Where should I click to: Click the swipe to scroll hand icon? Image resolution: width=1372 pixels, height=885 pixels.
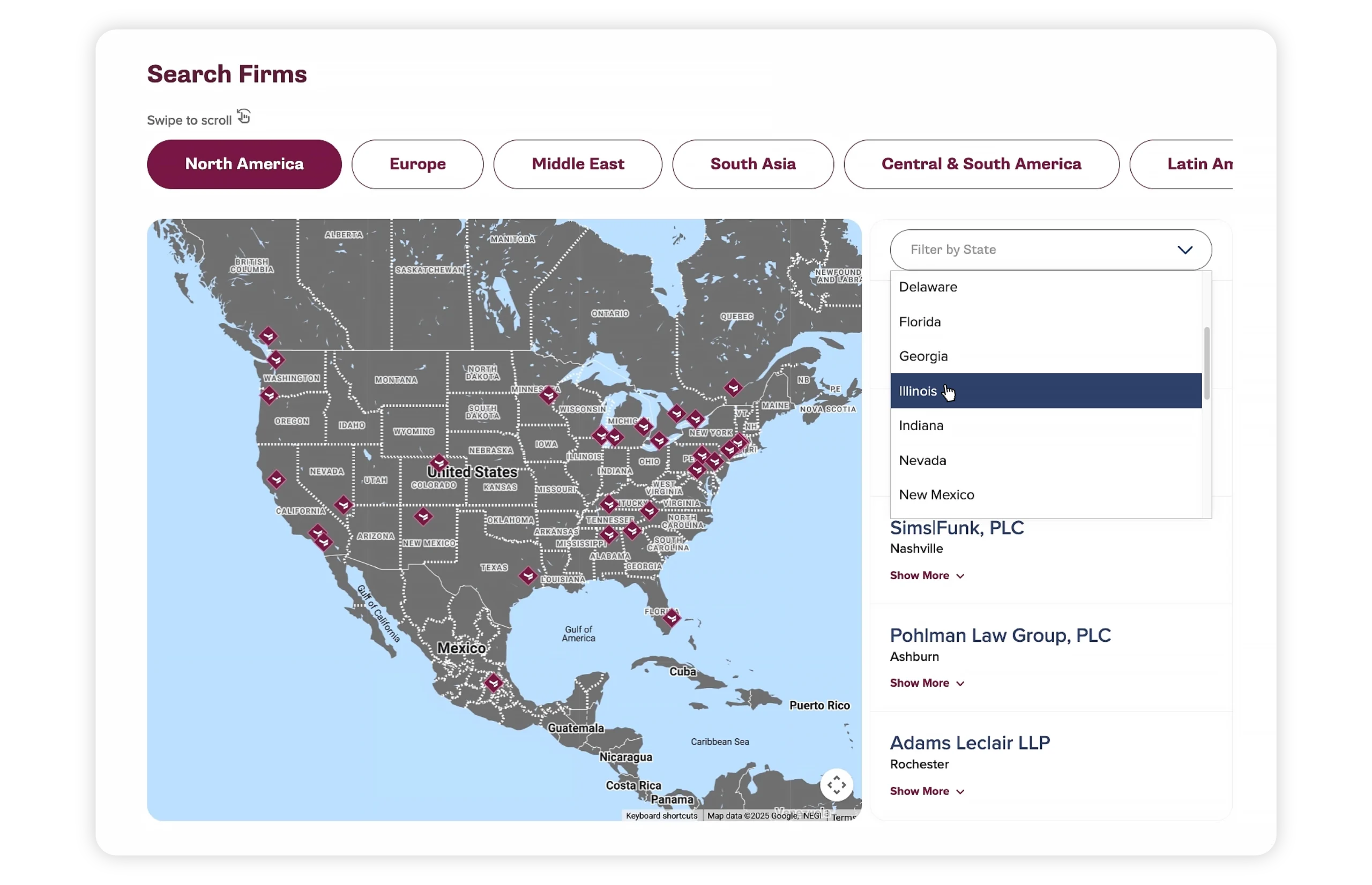pyautogui.click(x=244, y=117)
